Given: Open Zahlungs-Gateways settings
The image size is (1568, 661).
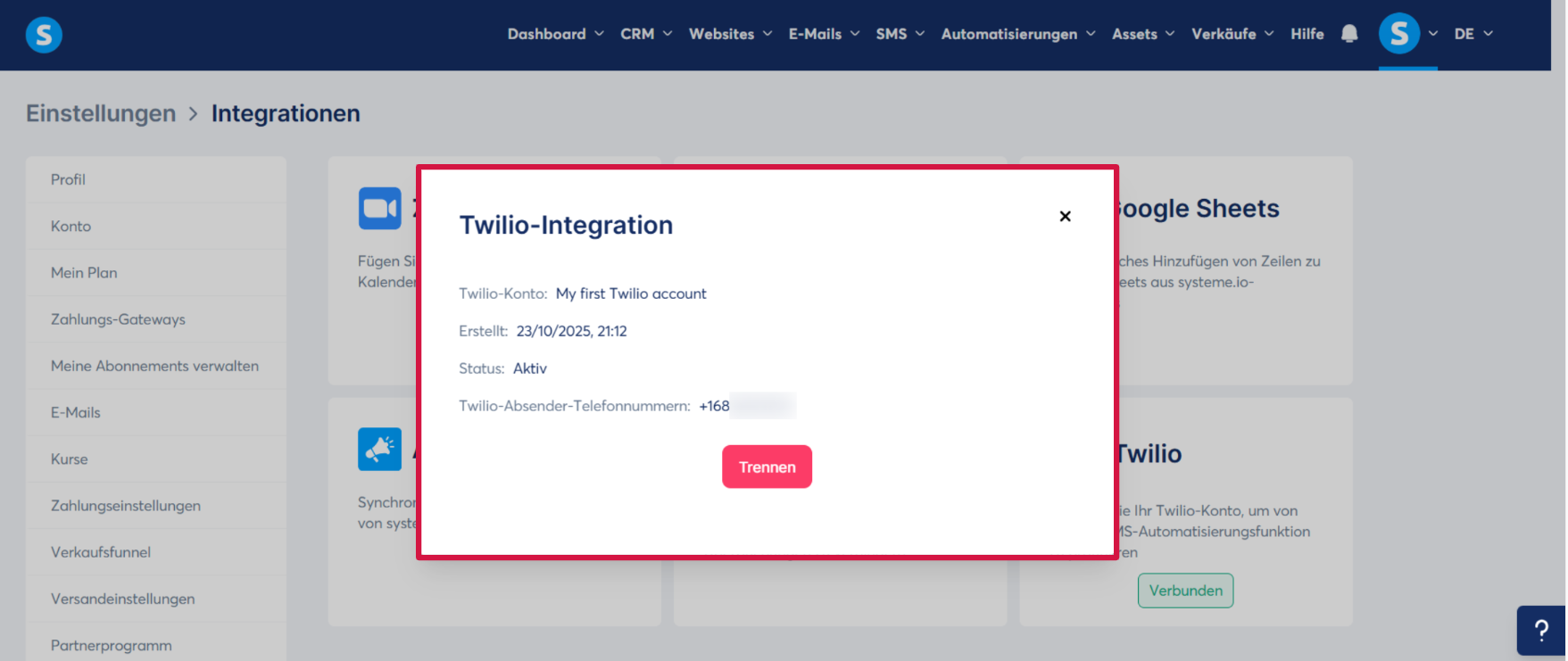Looking at the screenshot, I should (x=156, y=319).
